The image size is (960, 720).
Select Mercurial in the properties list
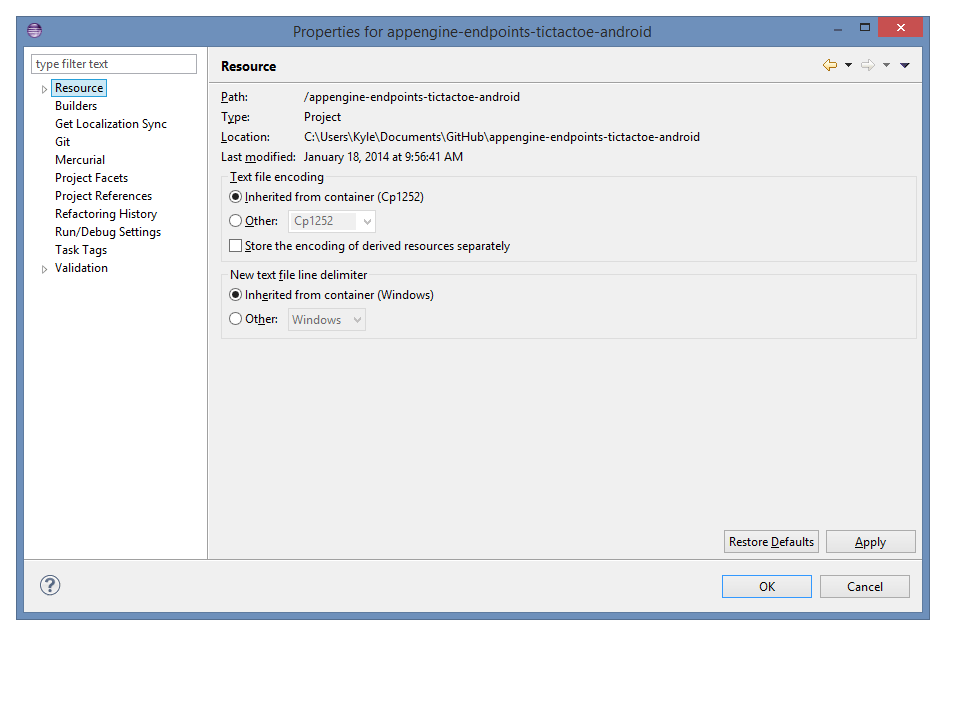coord(80,160)
